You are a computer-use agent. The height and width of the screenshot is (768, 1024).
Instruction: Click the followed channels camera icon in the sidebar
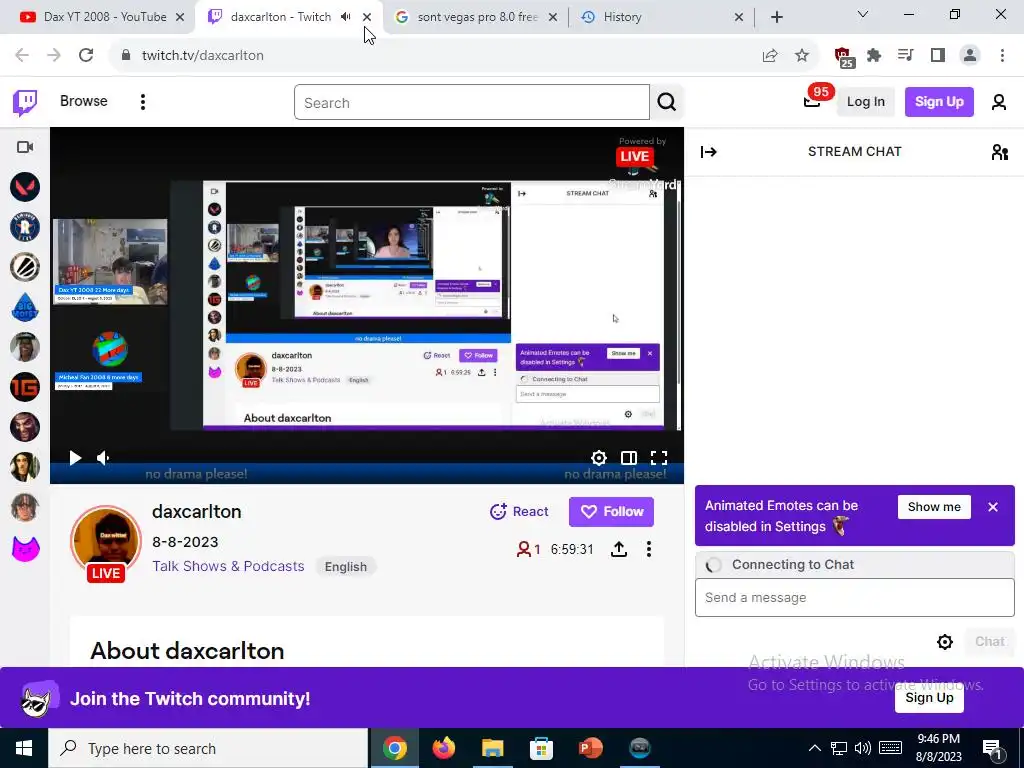tap(25, 147)
